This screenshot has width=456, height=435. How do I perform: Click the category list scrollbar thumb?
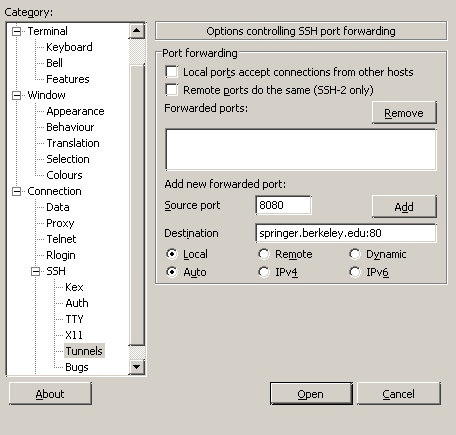pyautogui.click(x=136, y=205)
